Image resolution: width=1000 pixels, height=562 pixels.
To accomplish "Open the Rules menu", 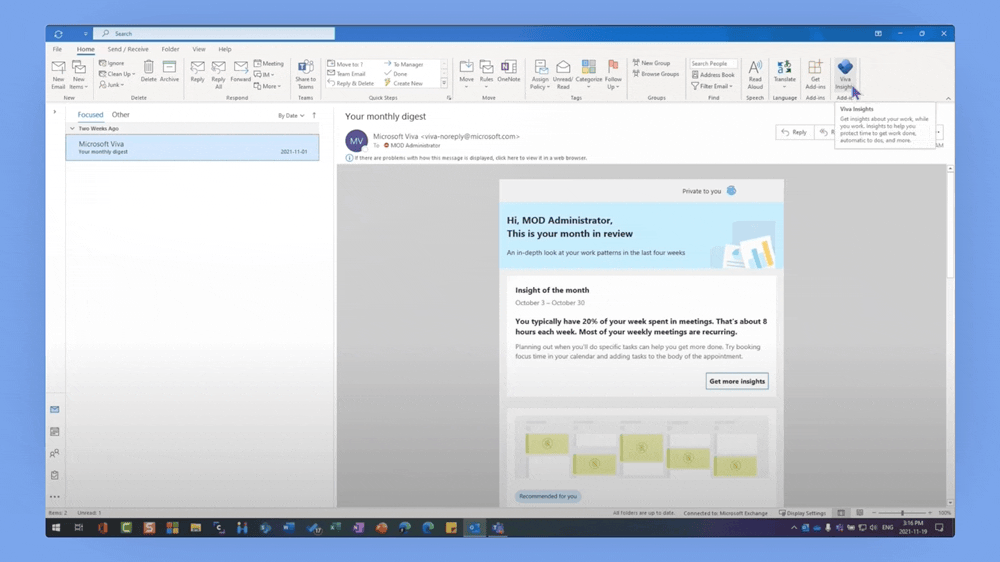I will click(x=487, y=75).
